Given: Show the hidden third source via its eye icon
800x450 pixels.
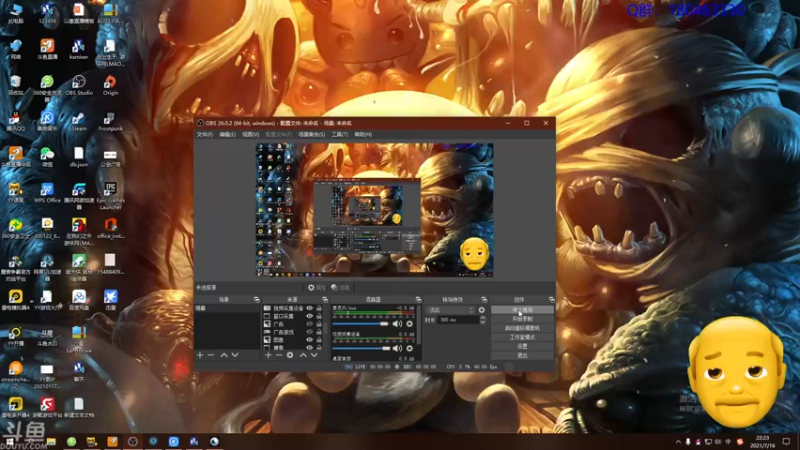Looking at the screenshot, I should click(x=309, y=324).
